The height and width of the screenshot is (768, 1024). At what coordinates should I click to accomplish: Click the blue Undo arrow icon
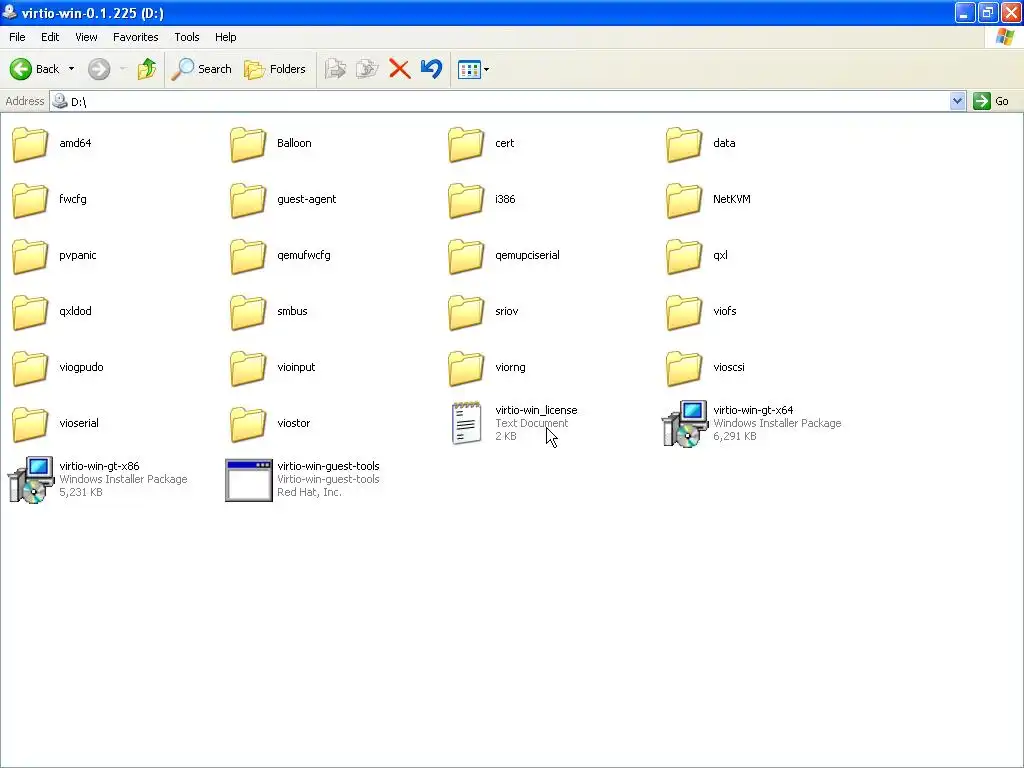pos(432,69)
